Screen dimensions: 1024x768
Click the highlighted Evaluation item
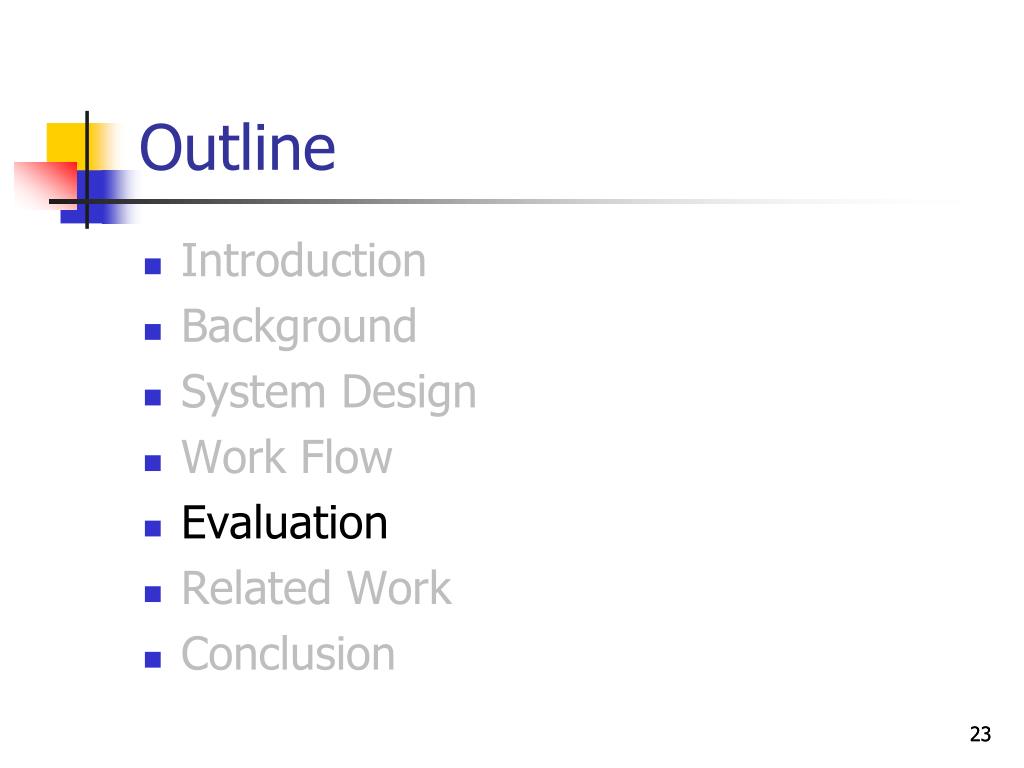coord(285,523)
